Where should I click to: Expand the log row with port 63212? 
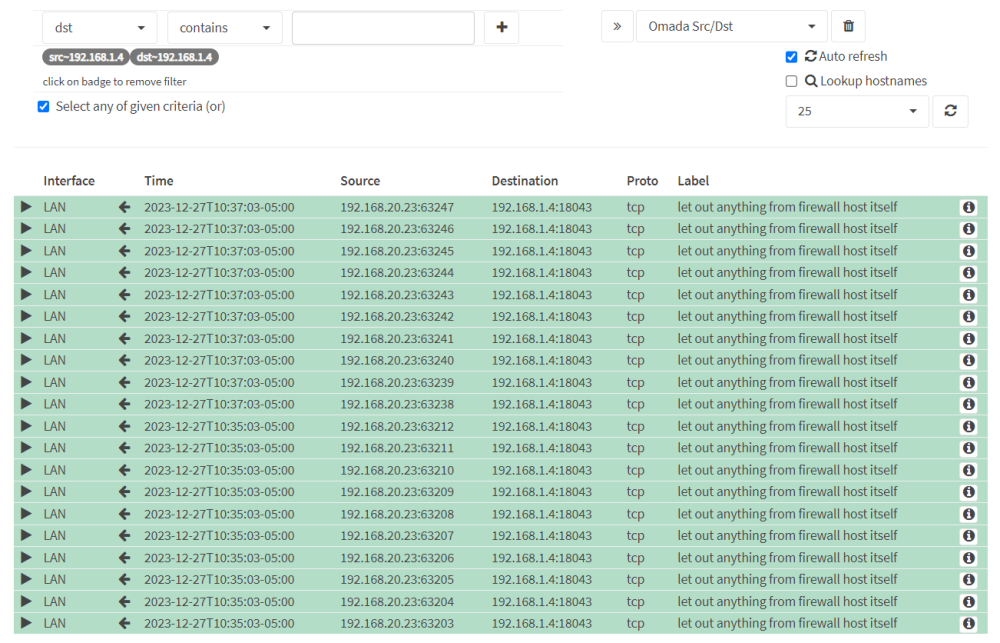click(x=26, y=426)
